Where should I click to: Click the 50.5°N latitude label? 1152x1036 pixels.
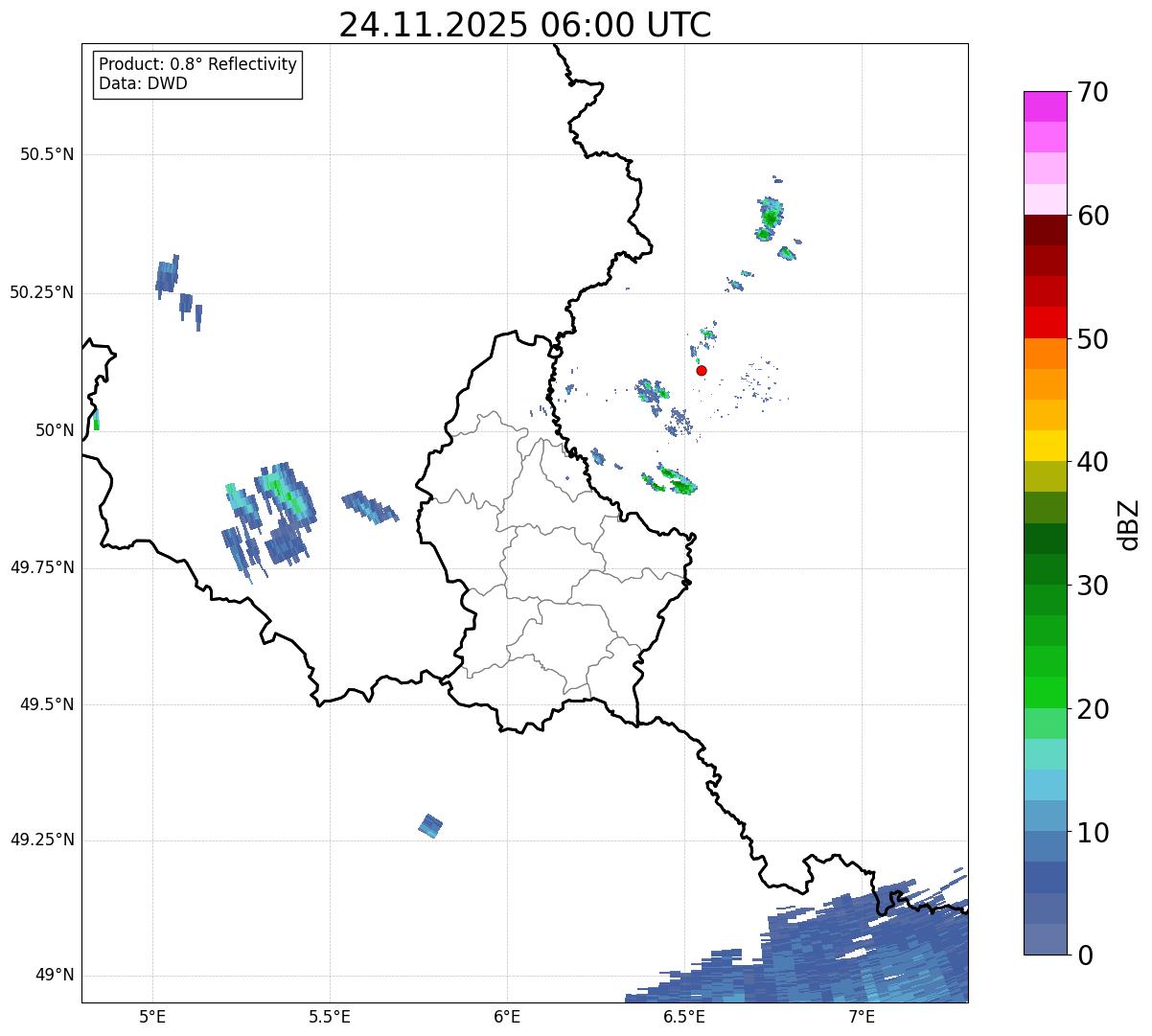47,154
